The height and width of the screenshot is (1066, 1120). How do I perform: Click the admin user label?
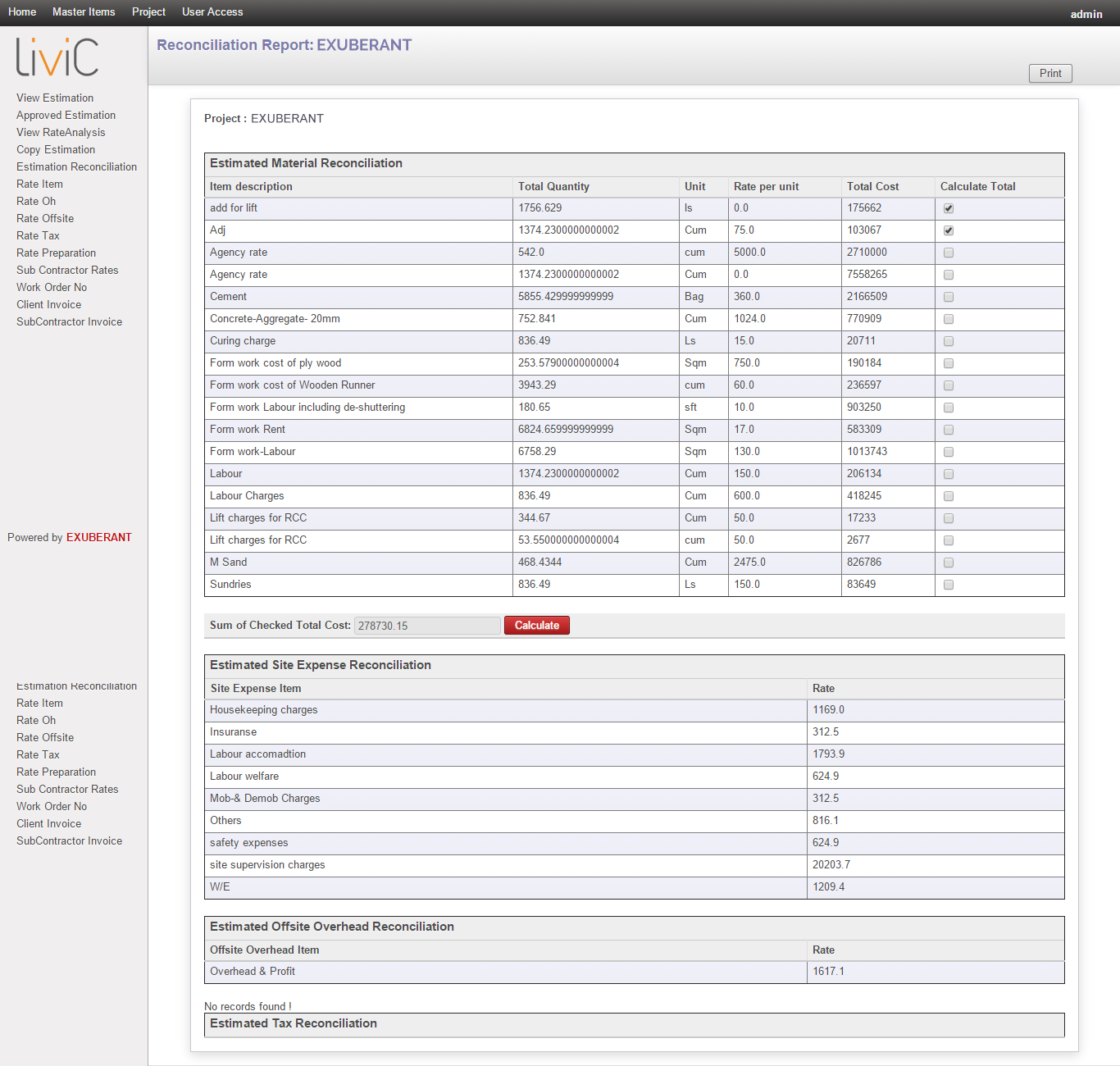(1086, 14)
